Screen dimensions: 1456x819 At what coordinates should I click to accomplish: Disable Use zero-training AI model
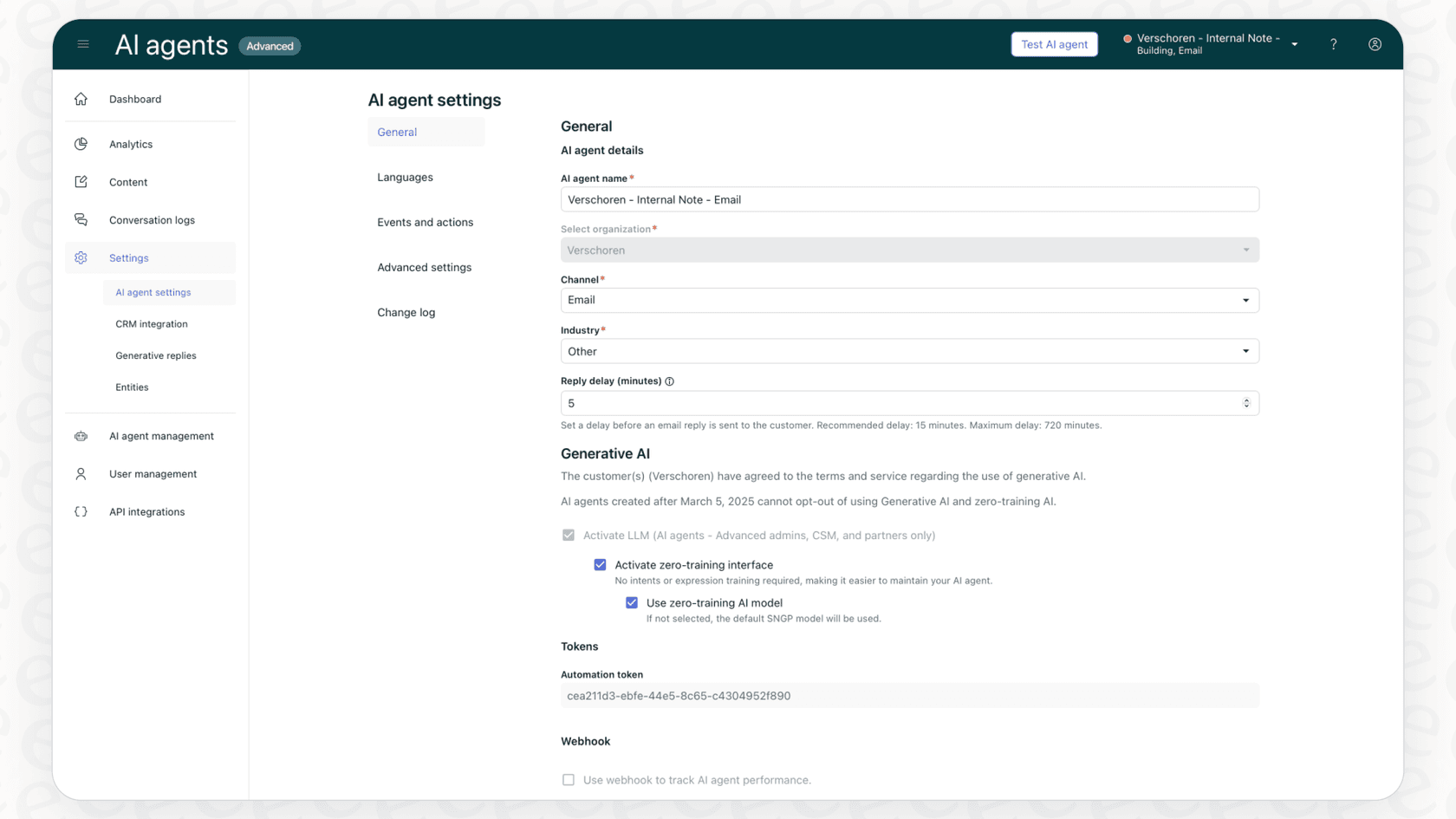point(632,602)
